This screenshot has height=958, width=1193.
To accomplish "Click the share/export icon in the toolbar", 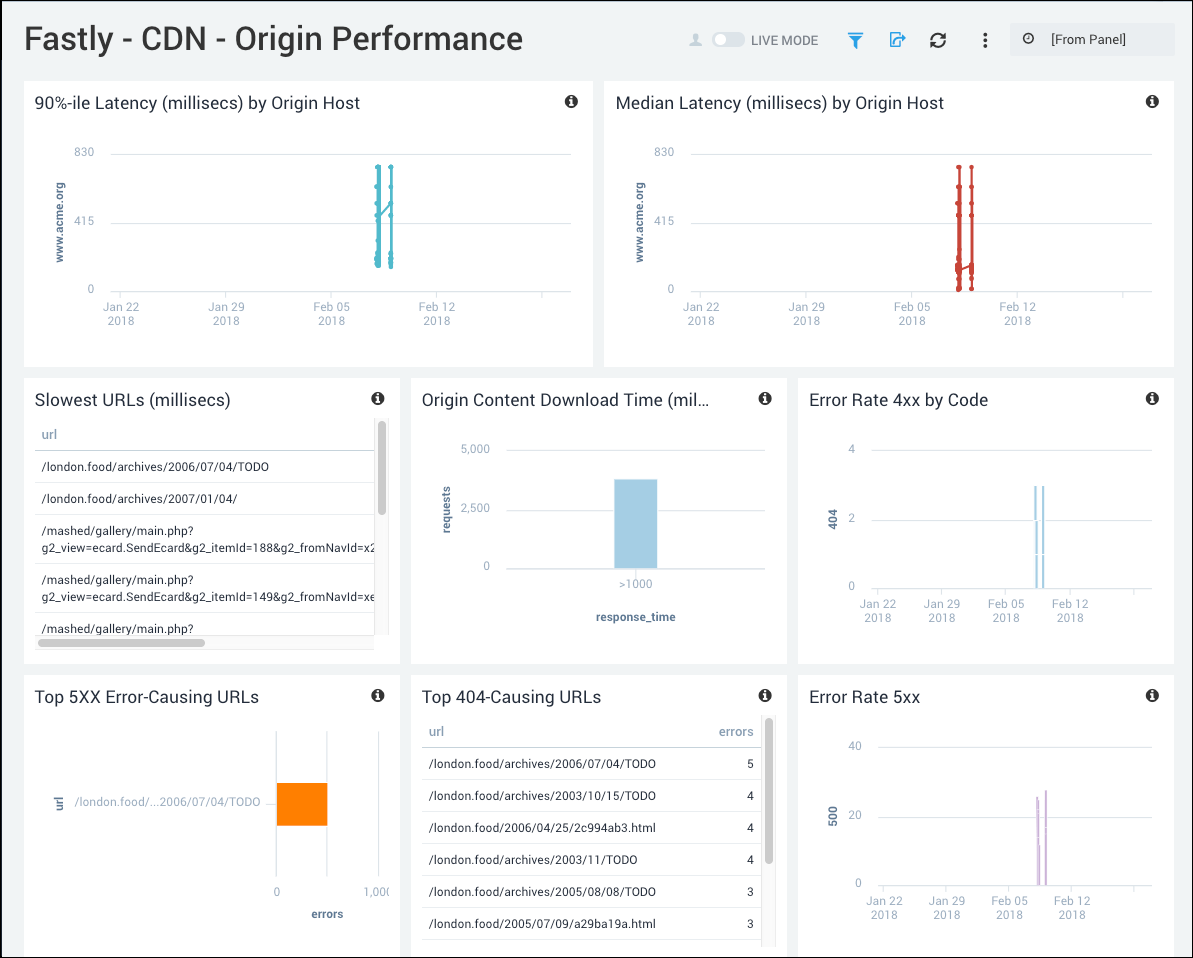I will pyautogui.click(x=897, y=40).
